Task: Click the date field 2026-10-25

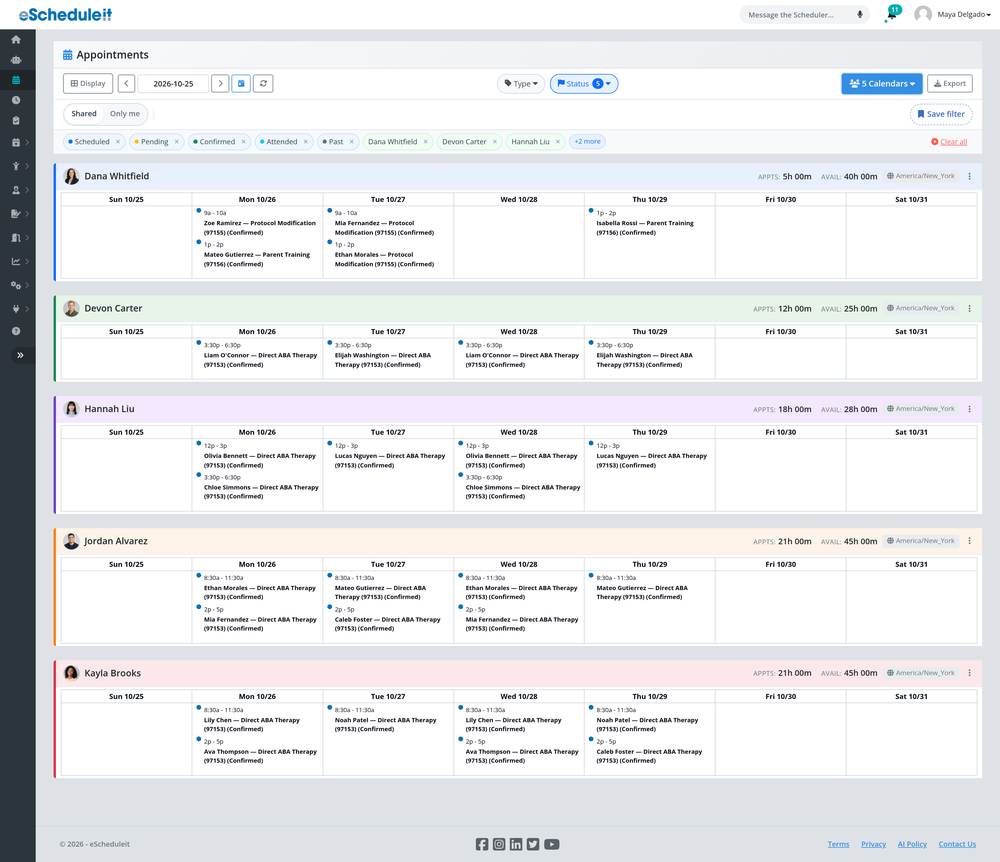Action: tap(173, 84)
